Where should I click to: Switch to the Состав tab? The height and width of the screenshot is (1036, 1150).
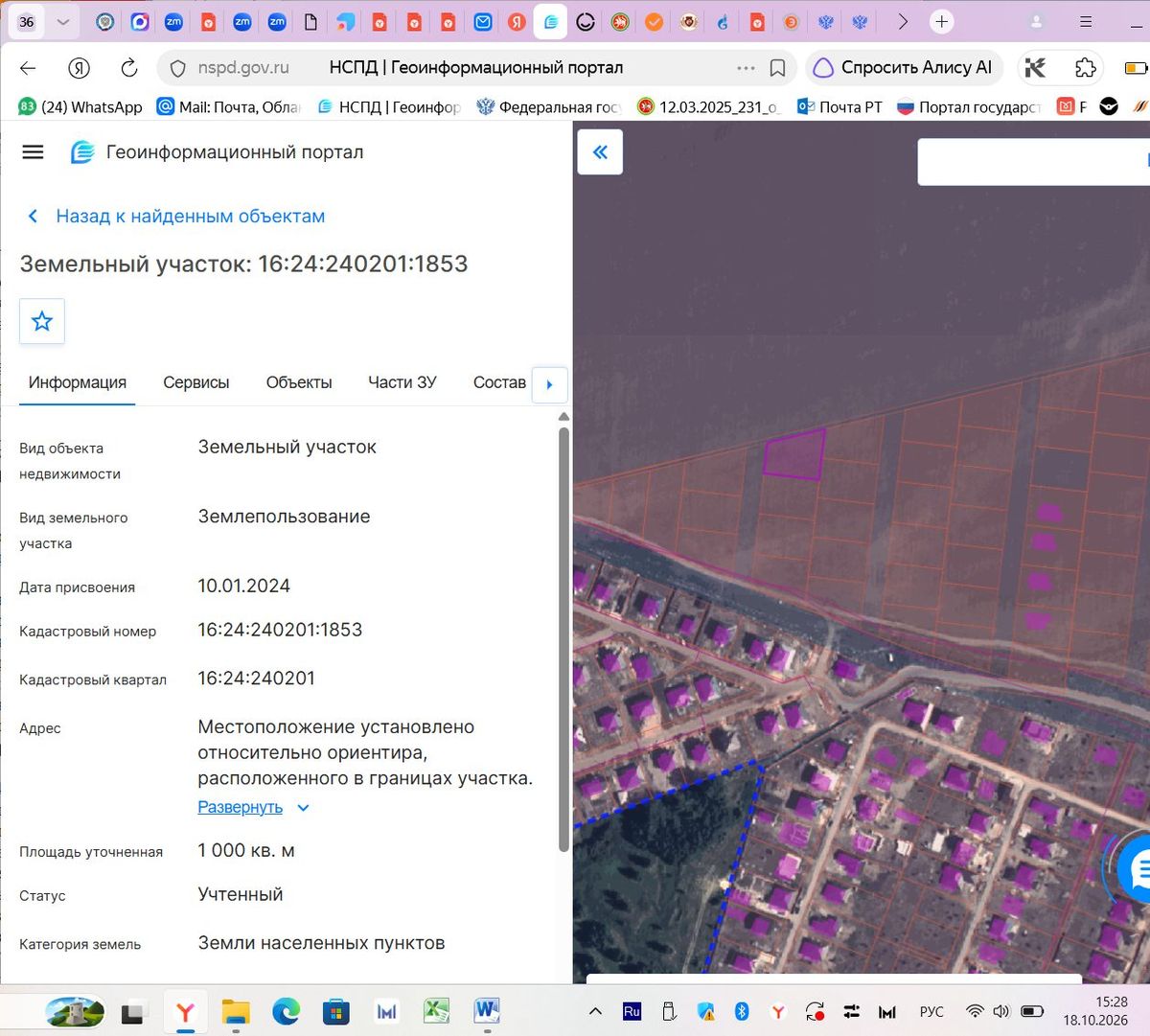pyautogui.click(x=499, y=382)
